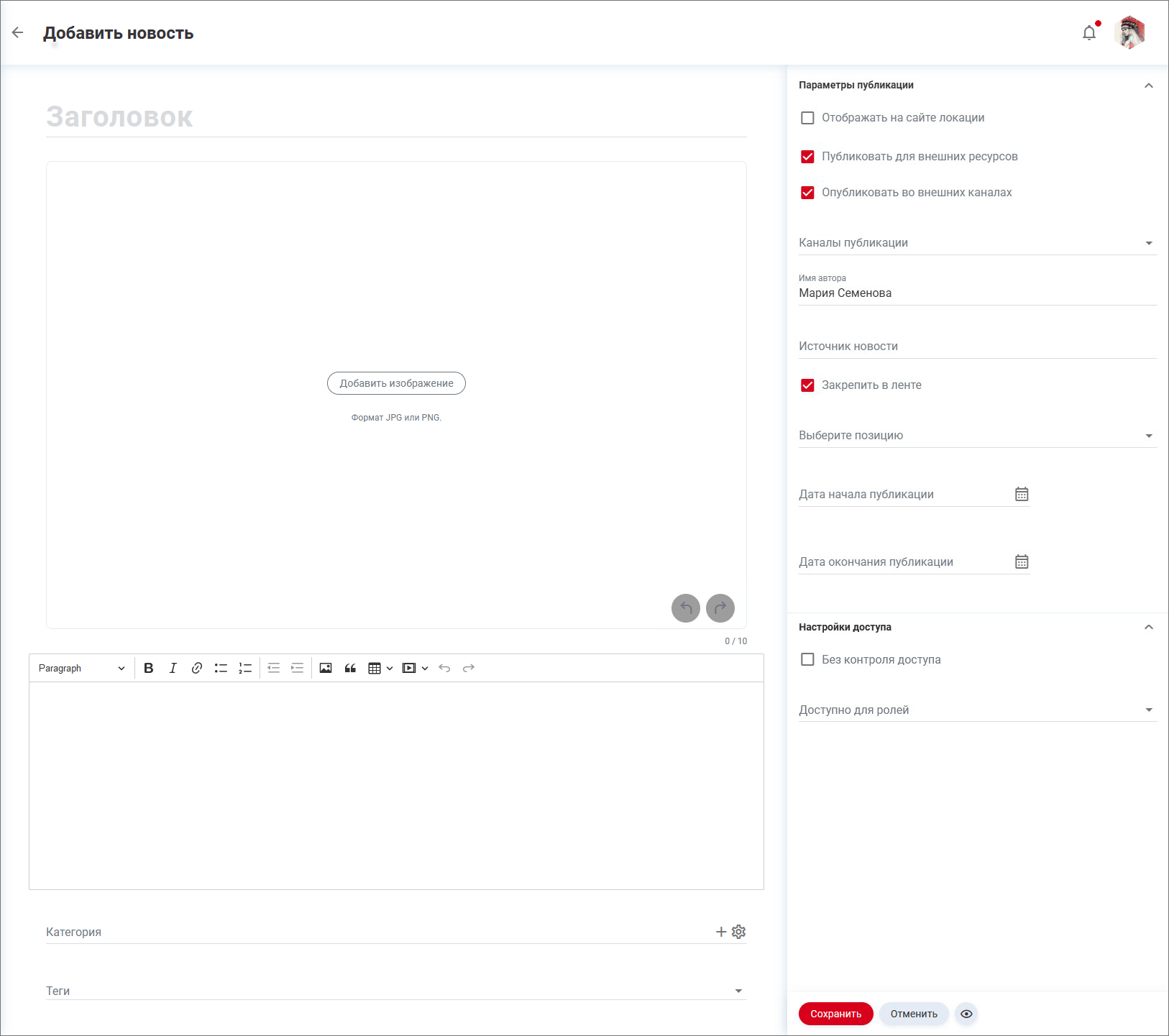
Task: Open the notifications bell
Action: tap(1089, 33)
